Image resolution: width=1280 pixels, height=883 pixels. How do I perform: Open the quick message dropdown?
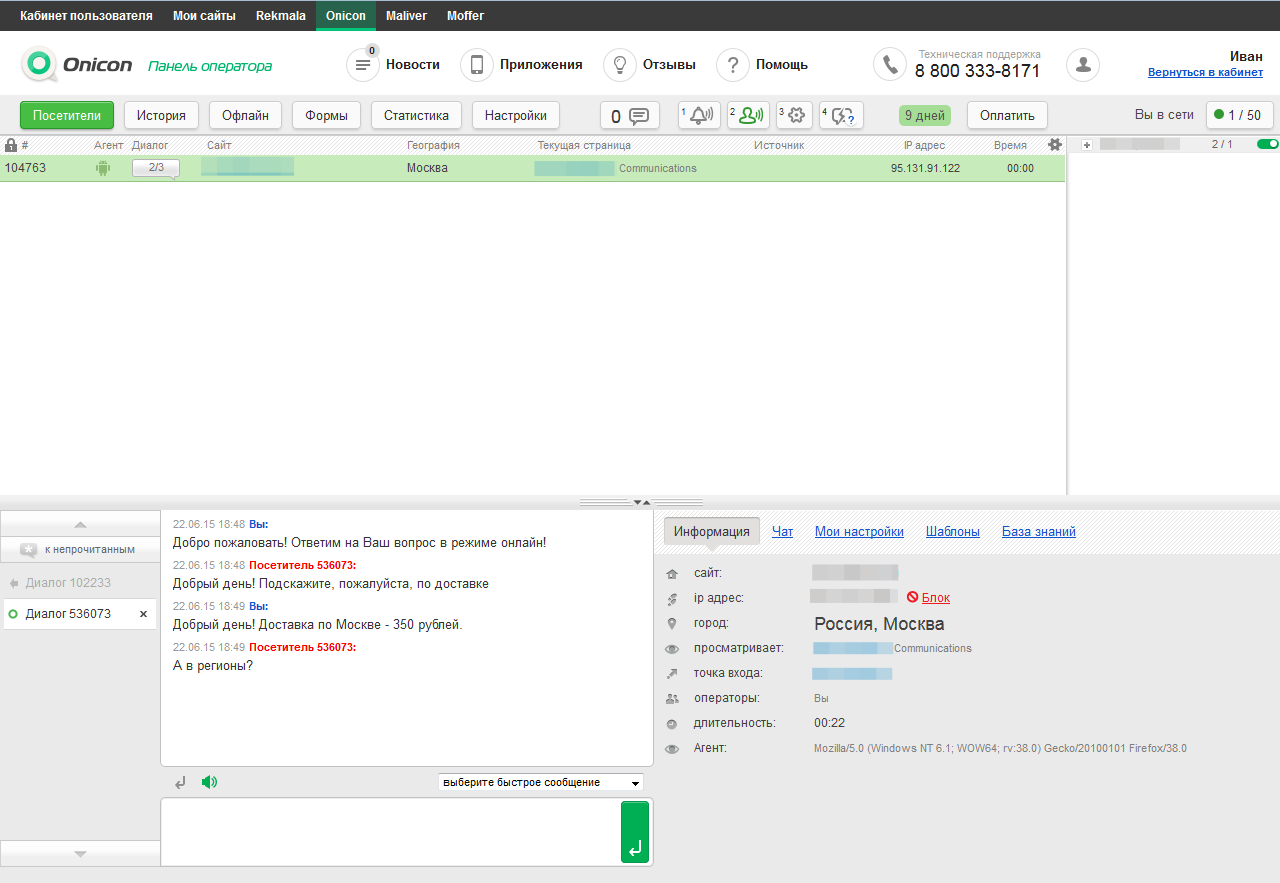[541, 782]
